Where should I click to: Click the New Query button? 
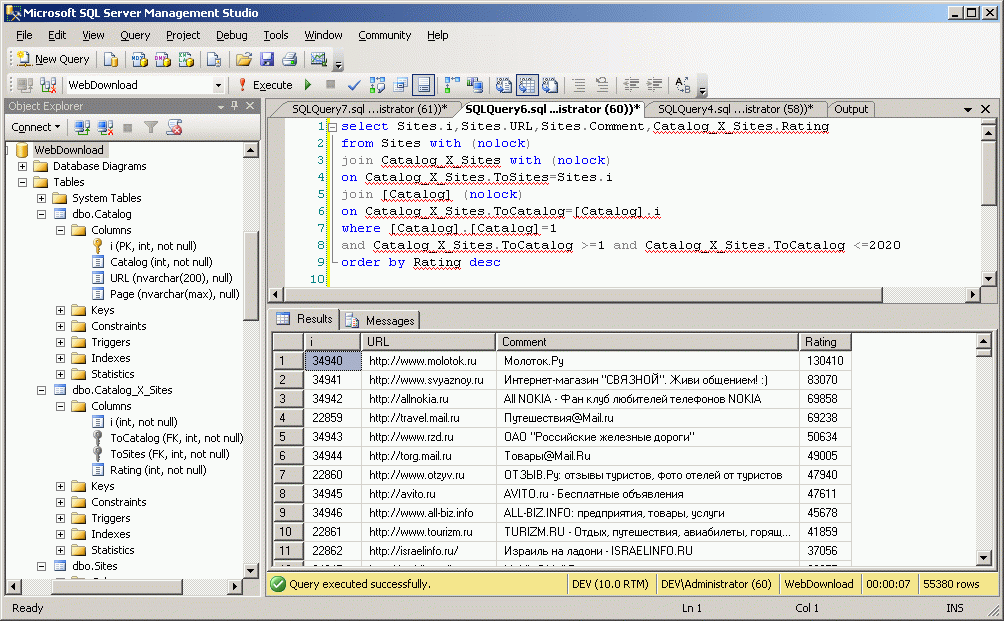[x=53, y=59]
